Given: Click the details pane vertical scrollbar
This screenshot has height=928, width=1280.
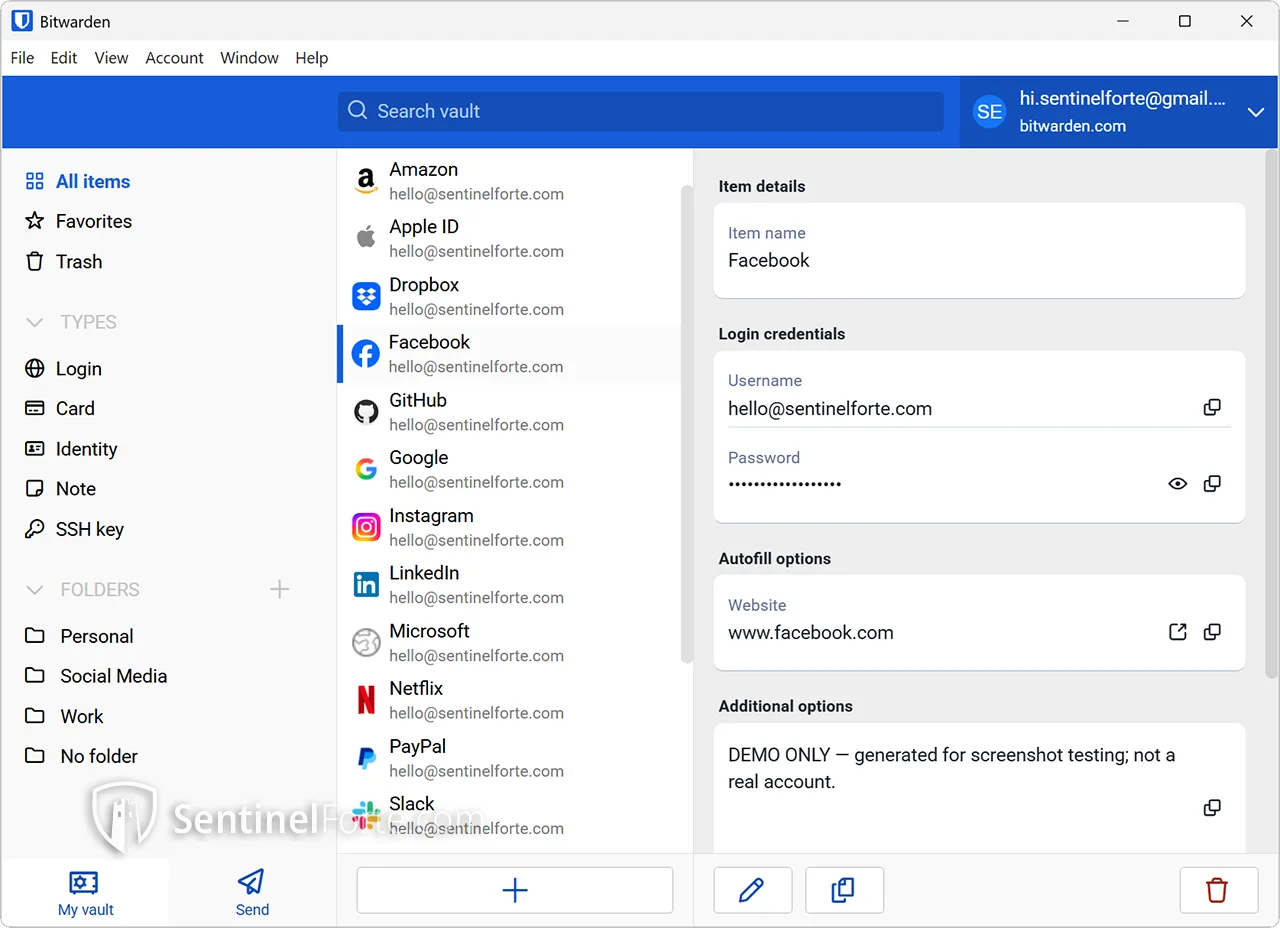Looking at the screenshot, I should [x=1271, y=414].
